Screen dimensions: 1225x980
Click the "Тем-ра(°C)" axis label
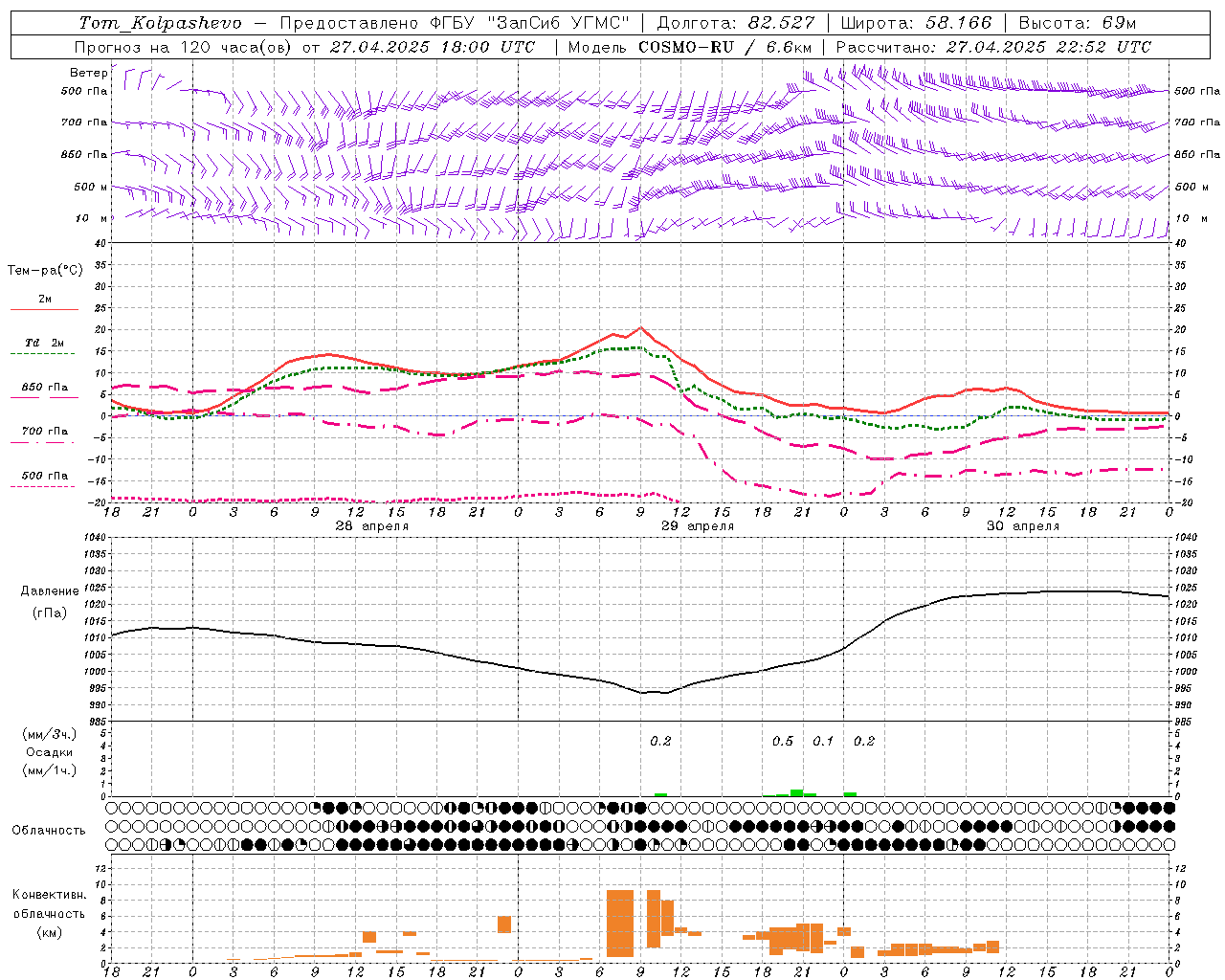click(45, 271)
